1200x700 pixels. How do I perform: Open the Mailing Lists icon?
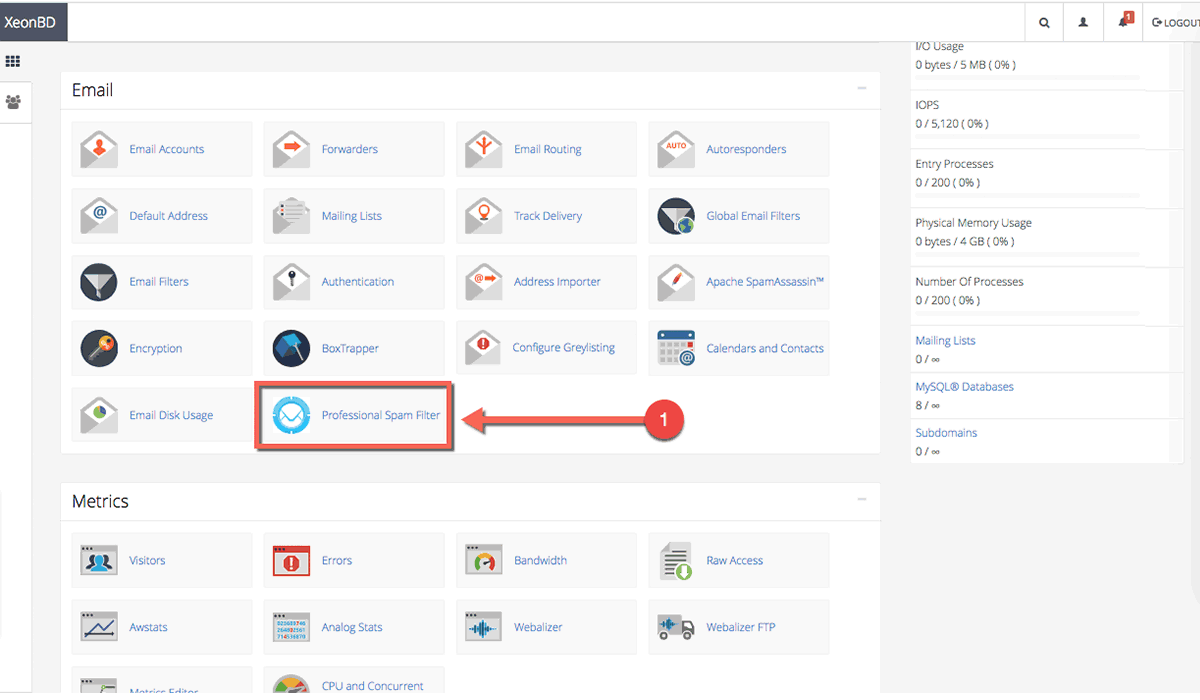click(x=291, y=216)
